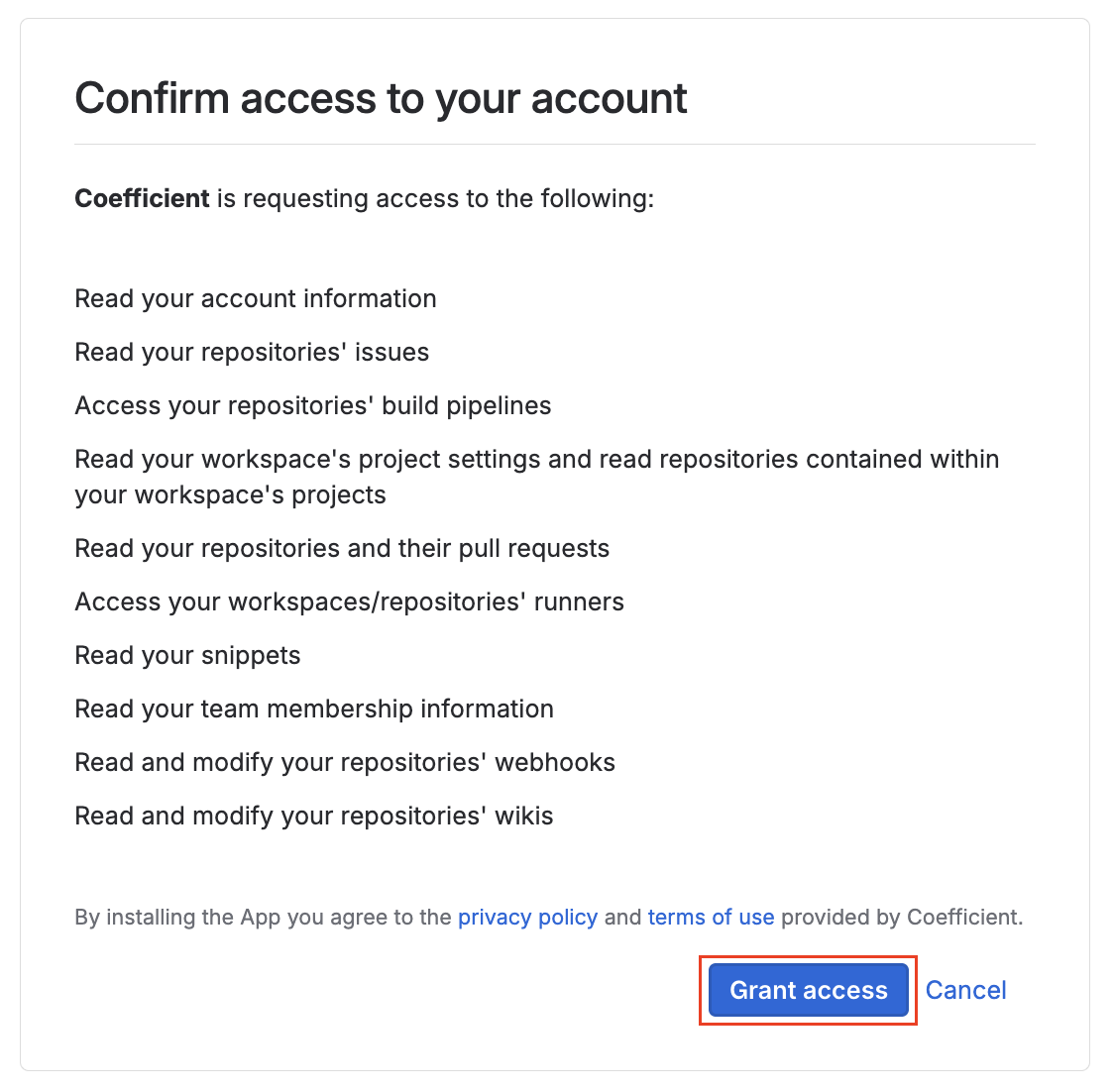Select 'Read your account information' permission text
The height and width of the screenshot is (1092, 1114).
(x=256, y=298)
